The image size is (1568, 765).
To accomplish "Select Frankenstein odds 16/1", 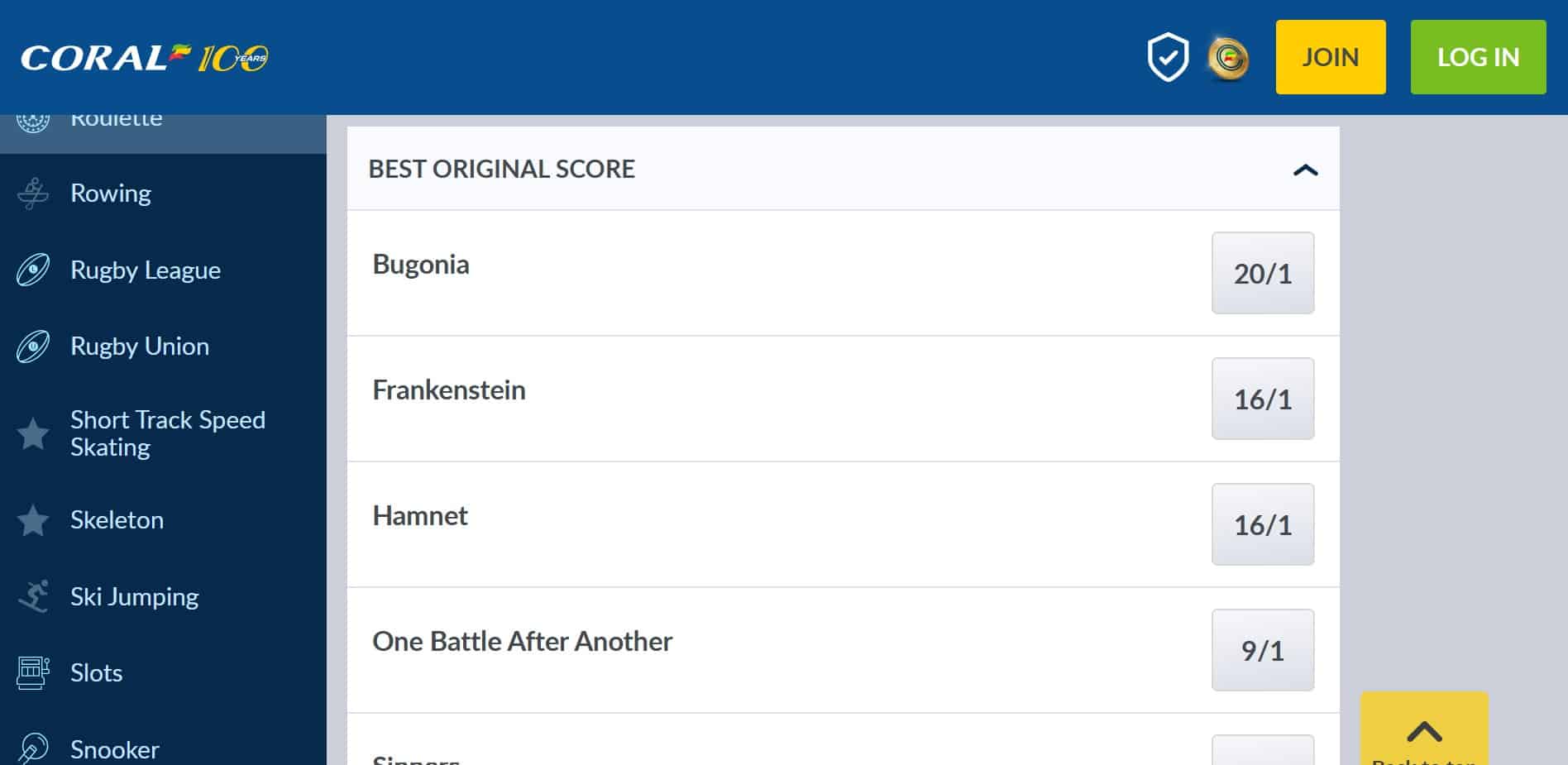I will click(x=1262, y=399).
